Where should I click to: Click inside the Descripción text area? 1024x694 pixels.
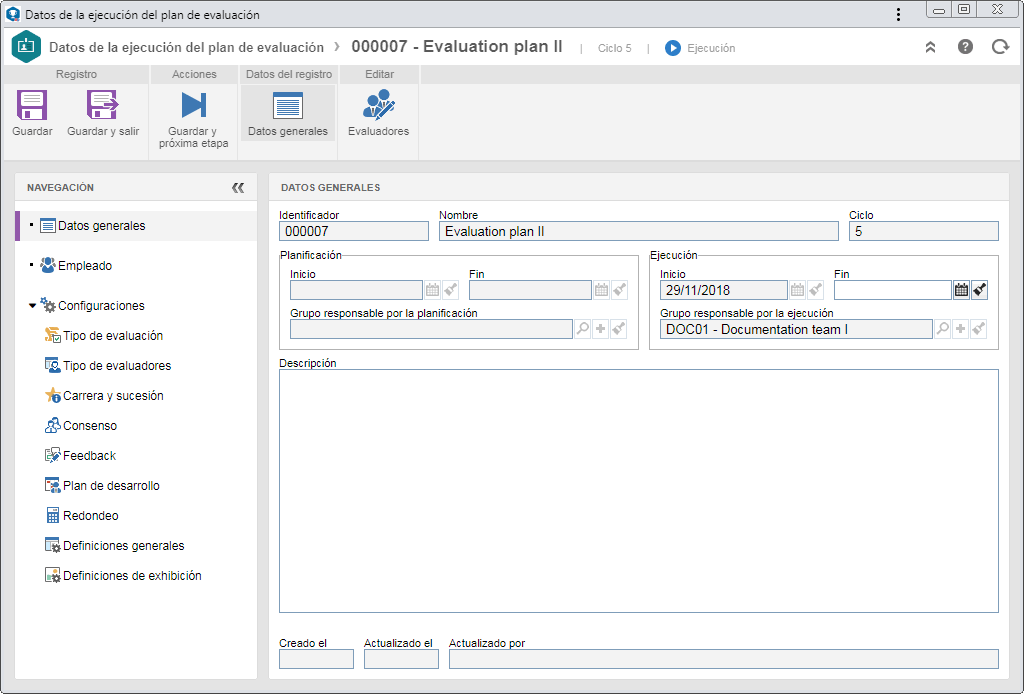pos(639,491)
